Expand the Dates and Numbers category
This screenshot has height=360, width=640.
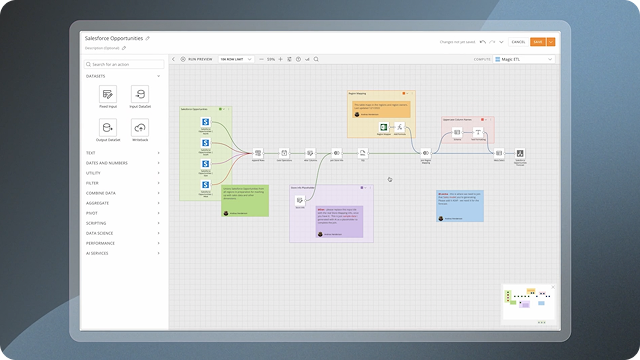pyautogui.click(x=158, y=163)
